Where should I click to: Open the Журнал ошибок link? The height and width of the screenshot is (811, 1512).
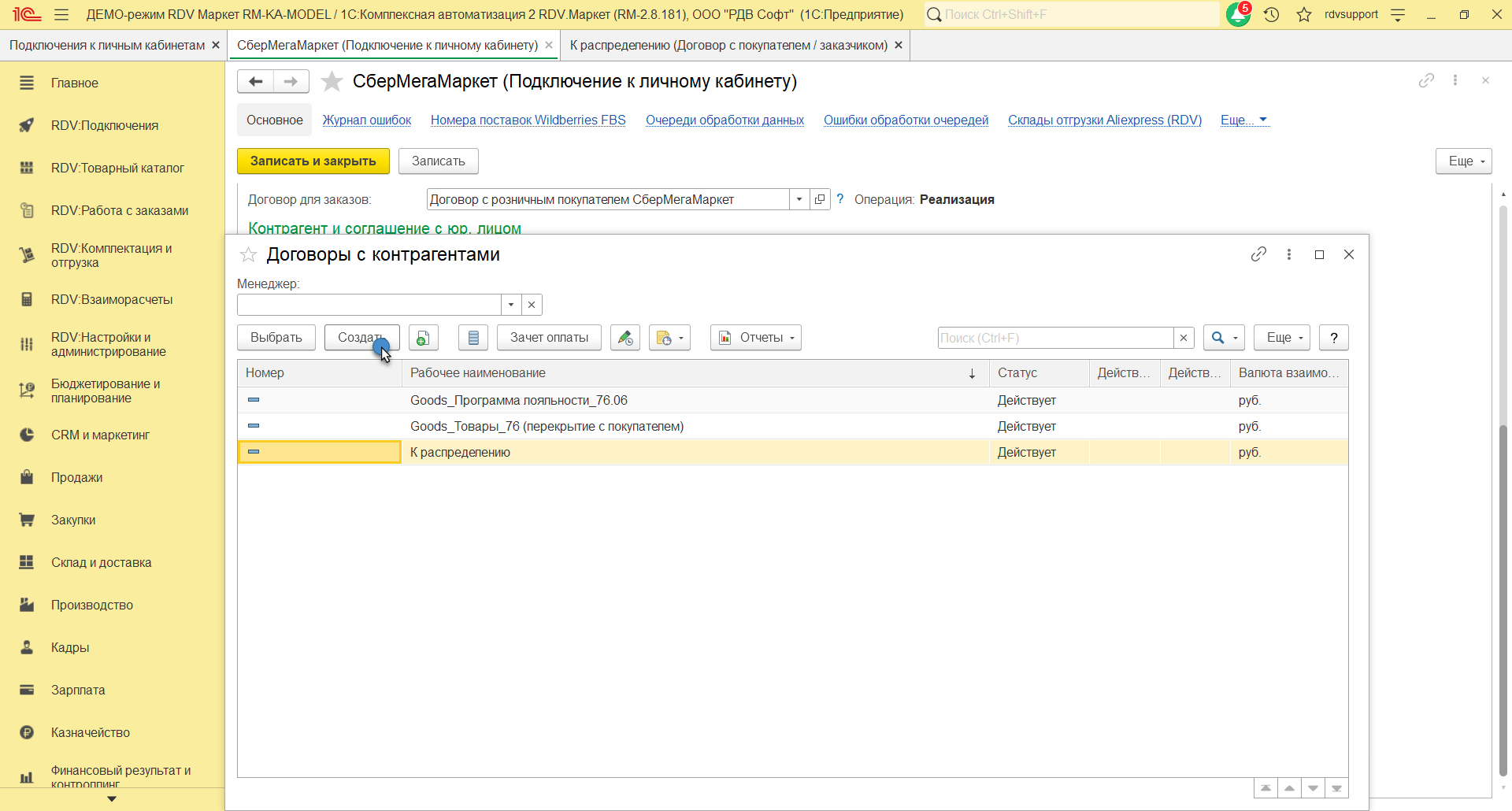(367, 120)
